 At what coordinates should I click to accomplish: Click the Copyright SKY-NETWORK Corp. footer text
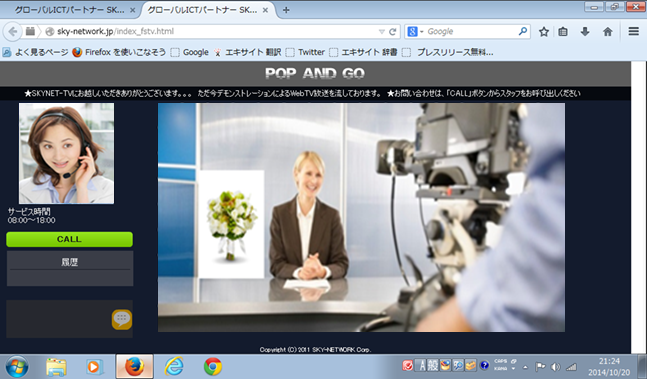(315, 350)
